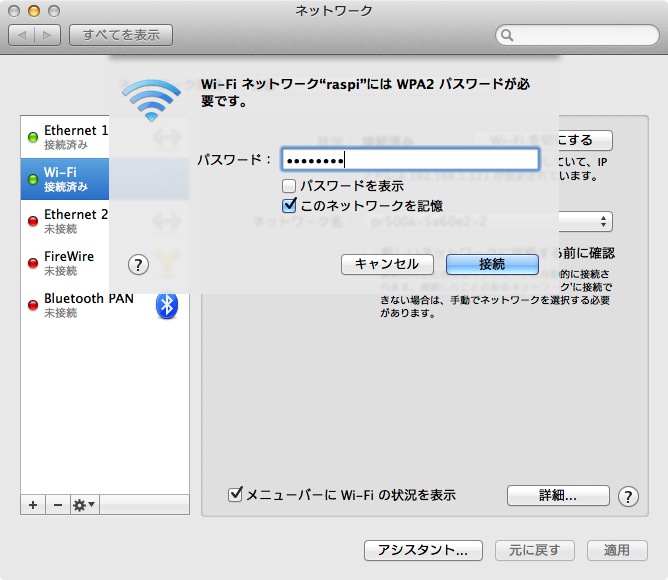Select FireWire in the service list

69,263
